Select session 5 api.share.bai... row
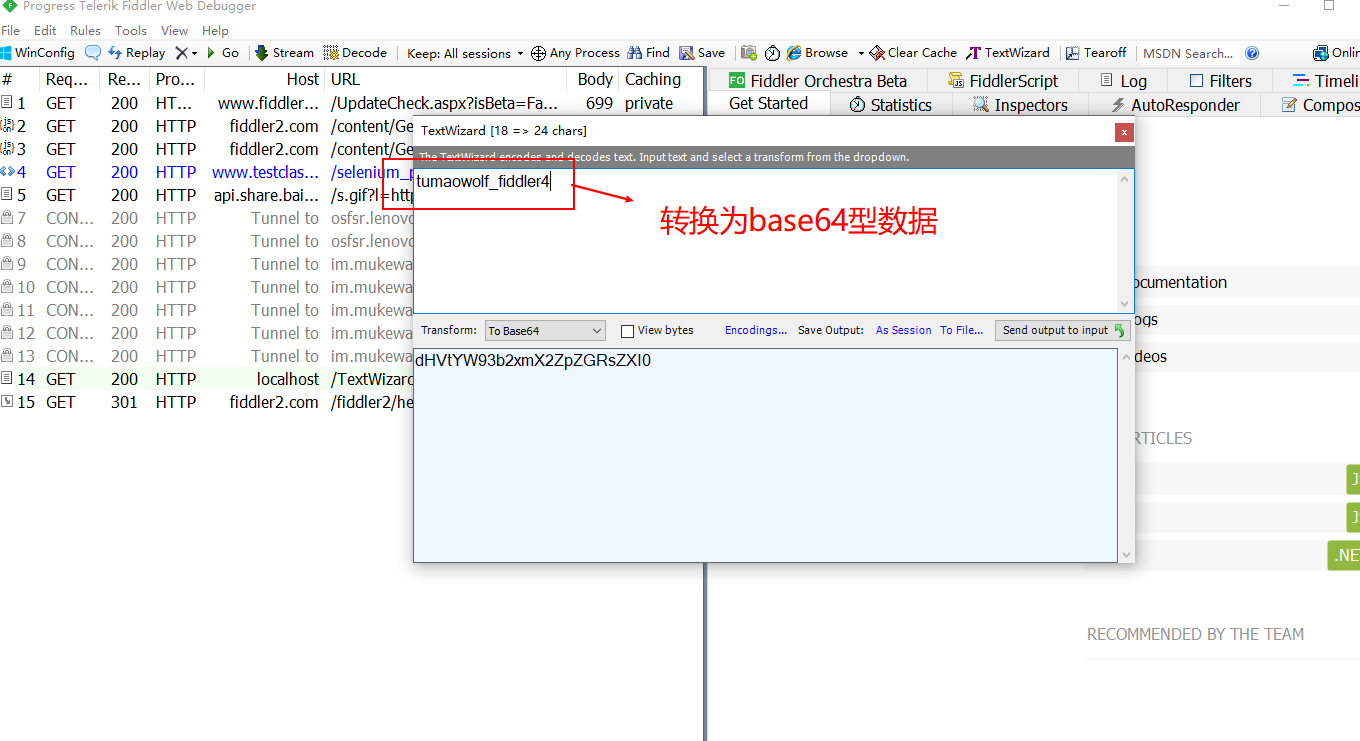 point(207,195)
